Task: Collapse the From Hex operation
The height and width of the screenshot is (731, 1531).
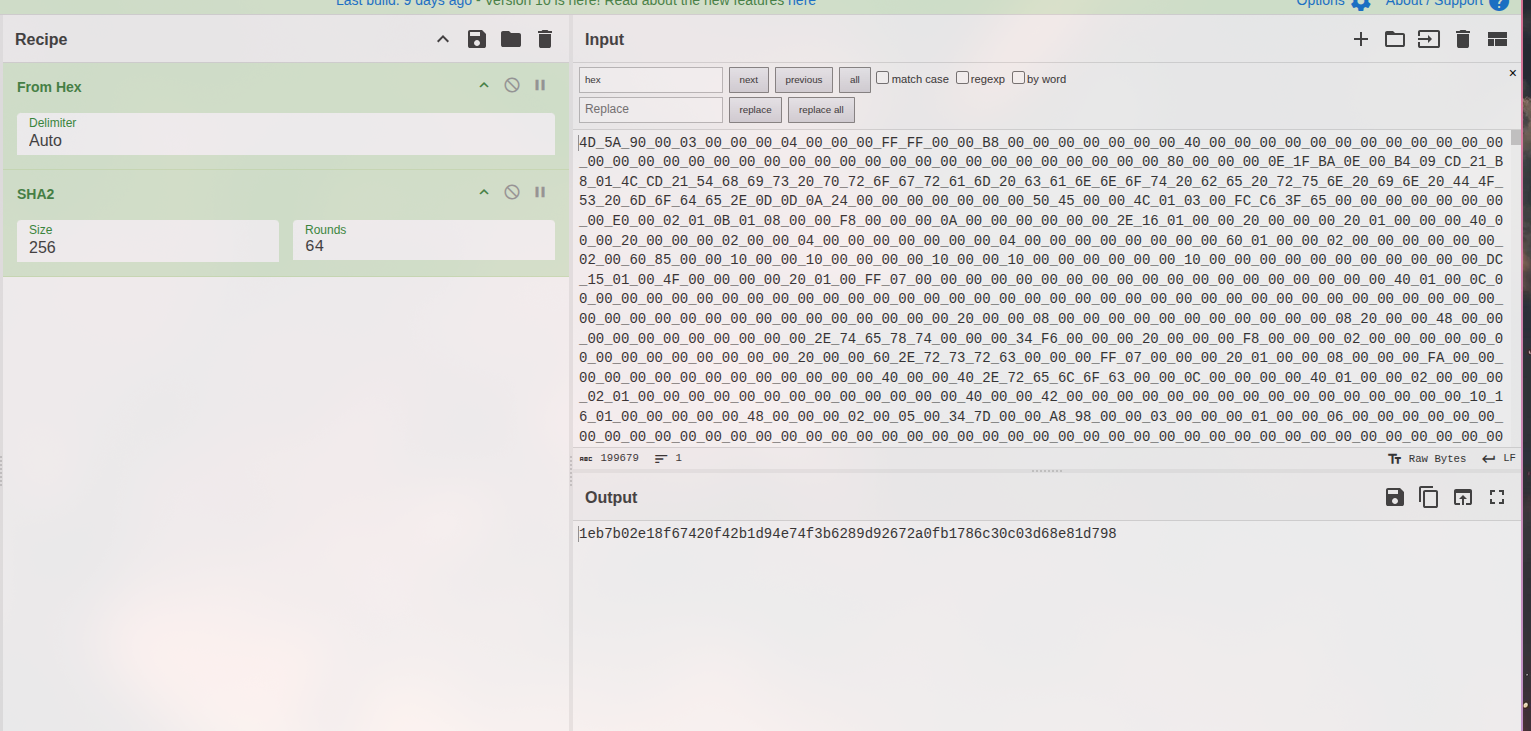Action: pyautogui.click(x=483, y=87)
